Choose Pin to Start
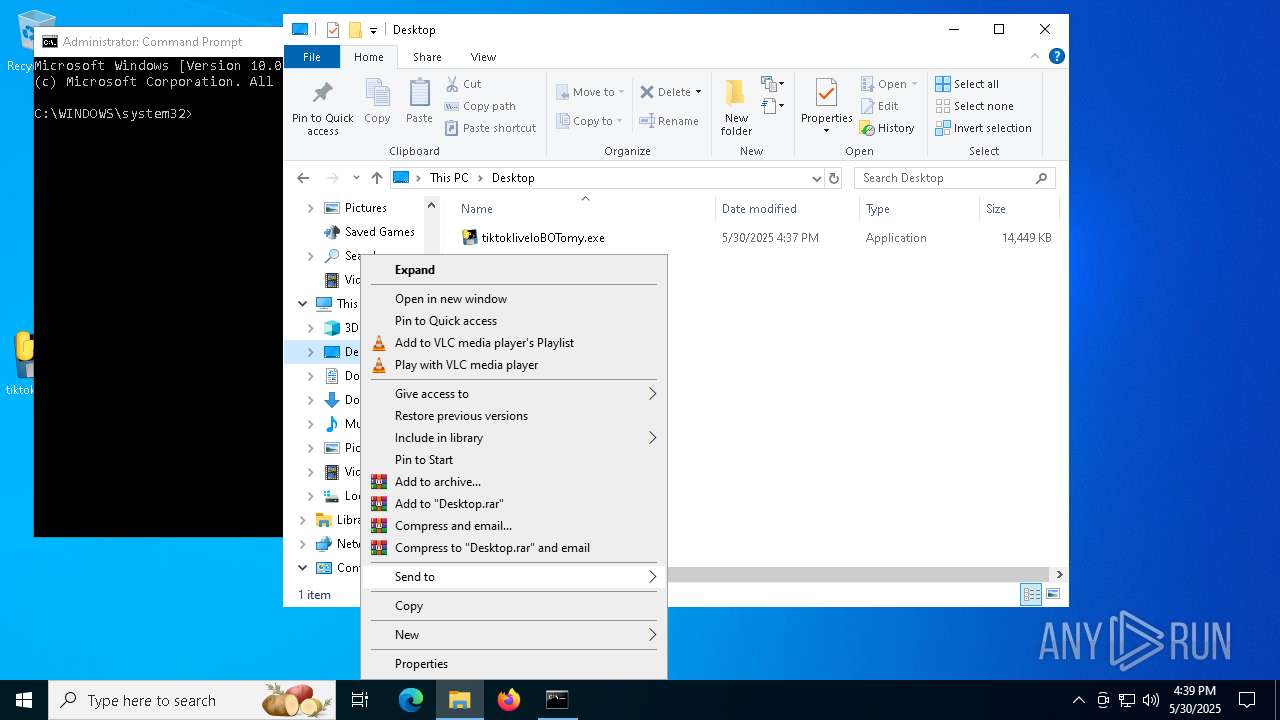Viewport: 1280px width, 720px height. click(x=514, y=460)
